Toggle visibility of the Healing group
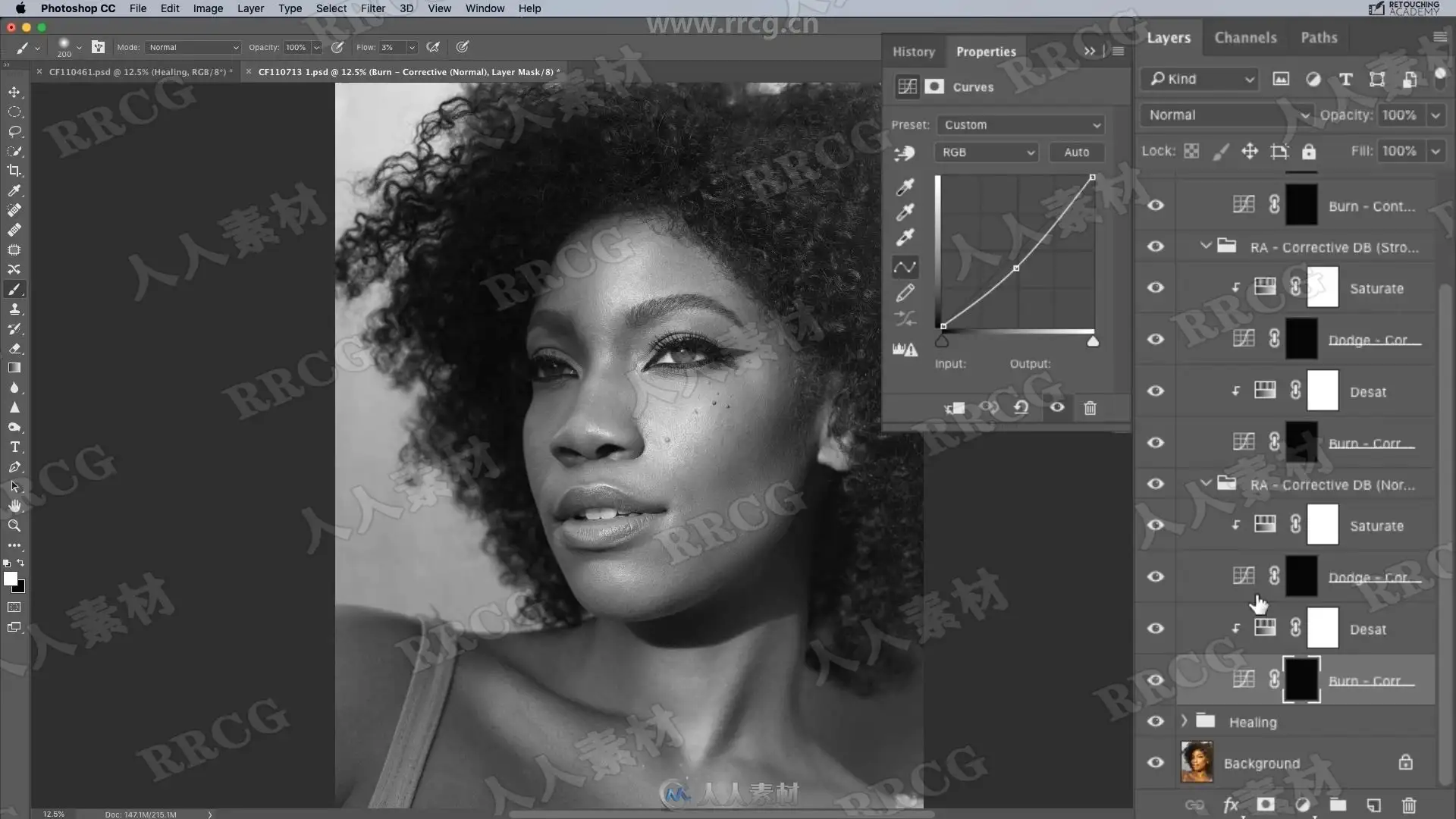Image resolution: width=1456 pixels, height=819 pixels. pos(1155,721)
